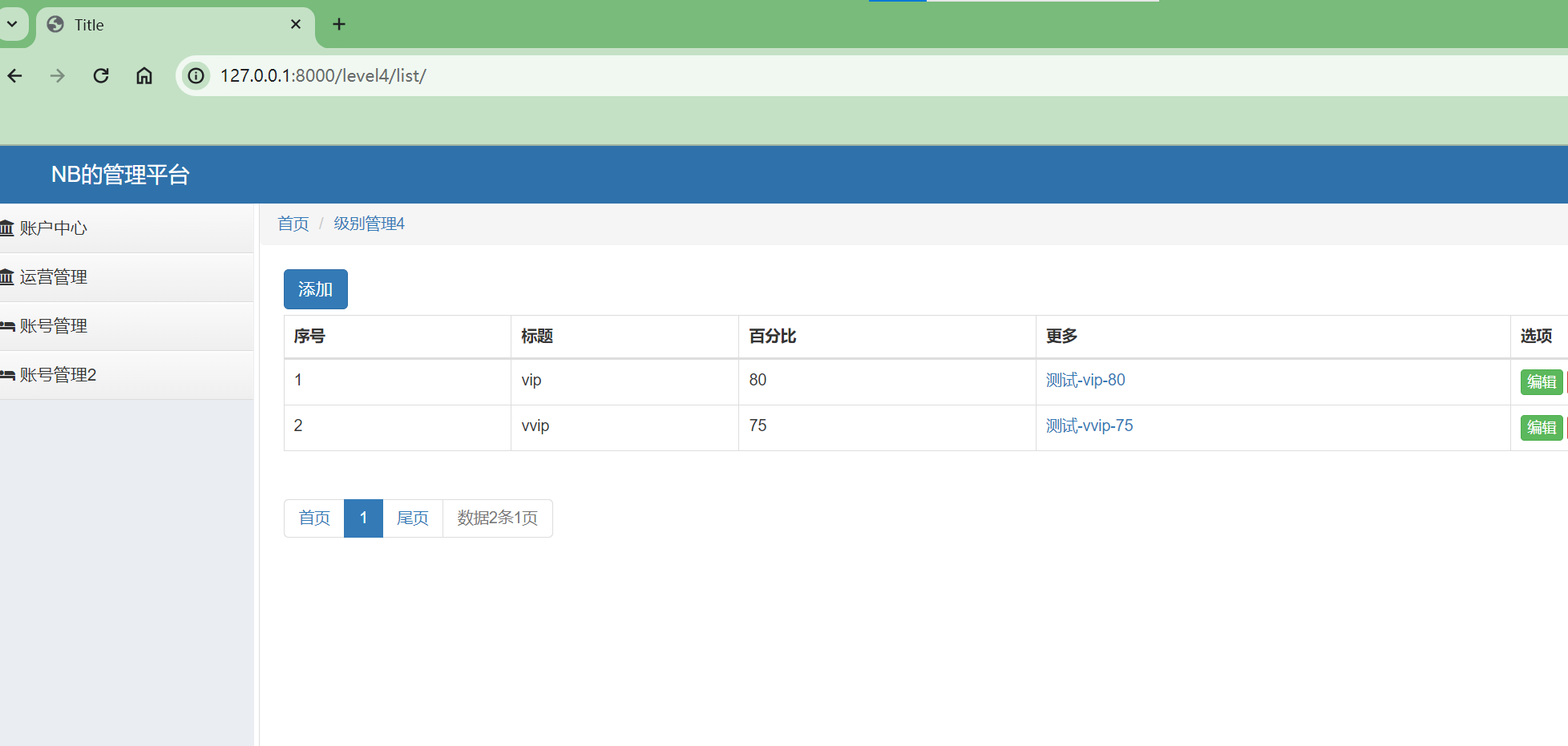Click the 运营管理 building icon
The image size is (1568, 746).
(7, 277)
